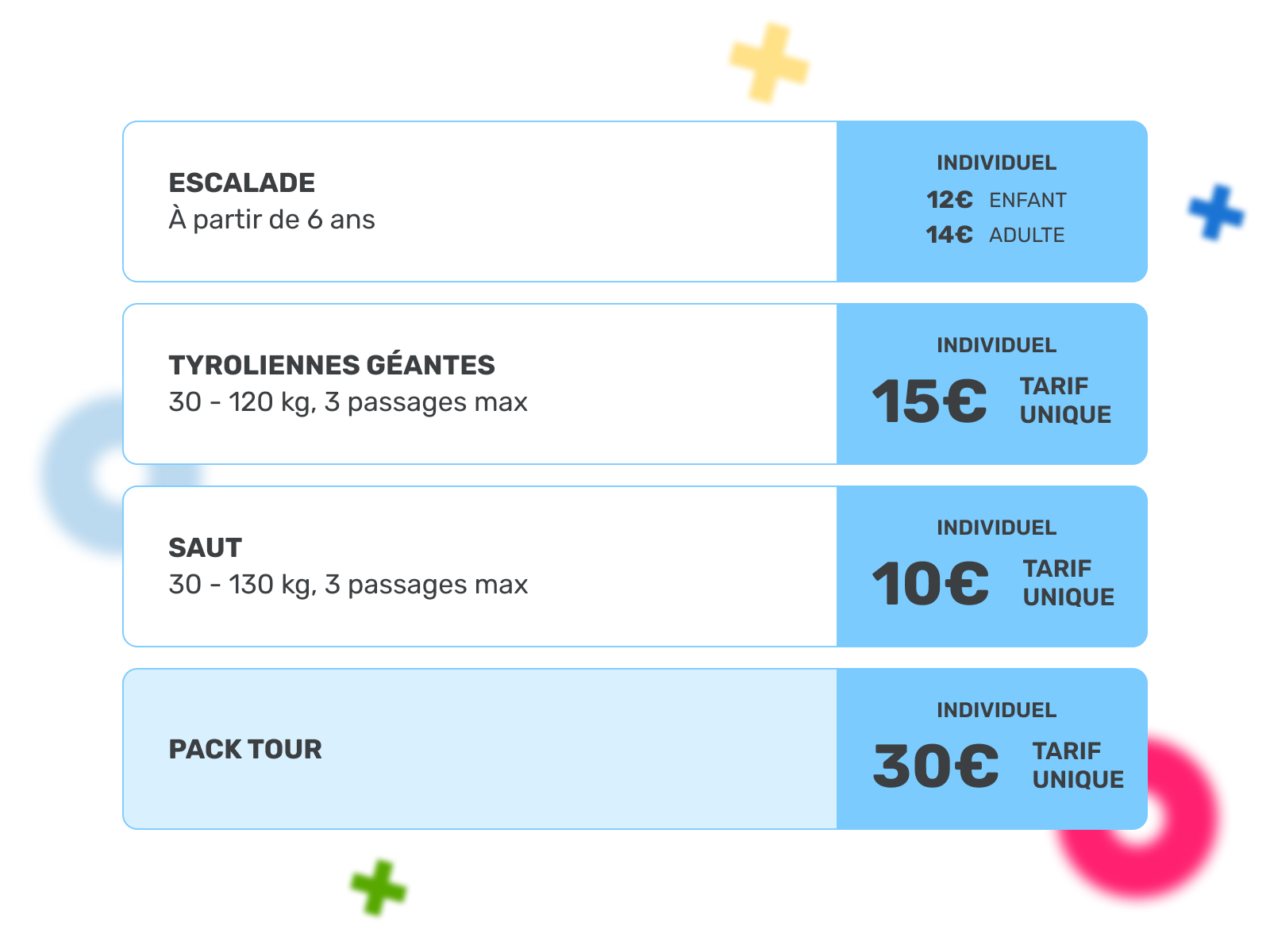Viewport: 1270px width, 952px height.
Task: Click the 30 - 130 kg description
Action: [x=348, y=585]
